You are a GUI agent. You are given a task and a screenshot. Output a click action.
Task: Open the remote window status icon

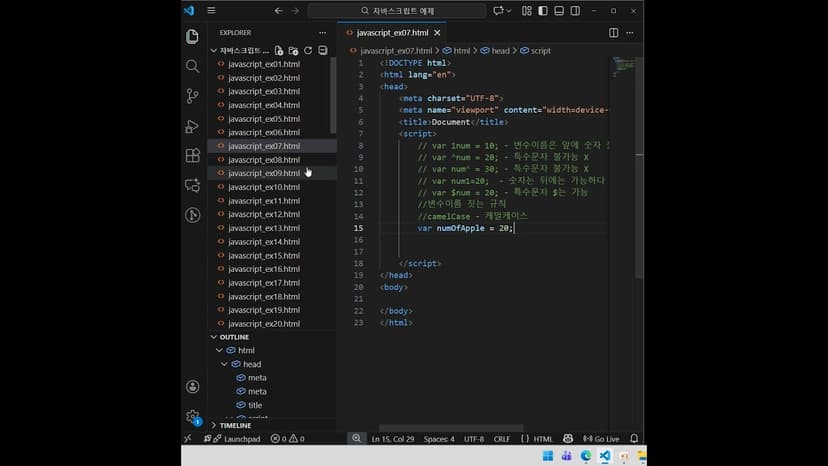[x=188, y=439]
